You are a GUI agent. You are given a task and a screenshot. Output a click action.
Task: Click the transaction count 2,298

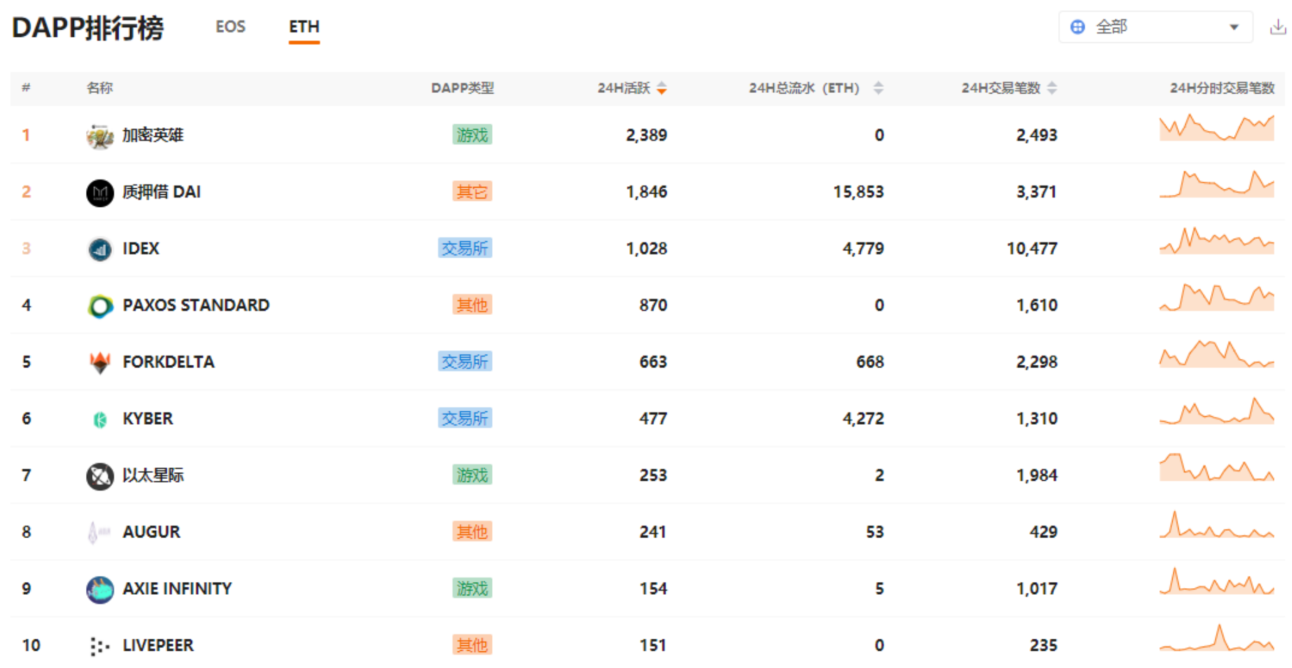click(x=1037, y=361)
